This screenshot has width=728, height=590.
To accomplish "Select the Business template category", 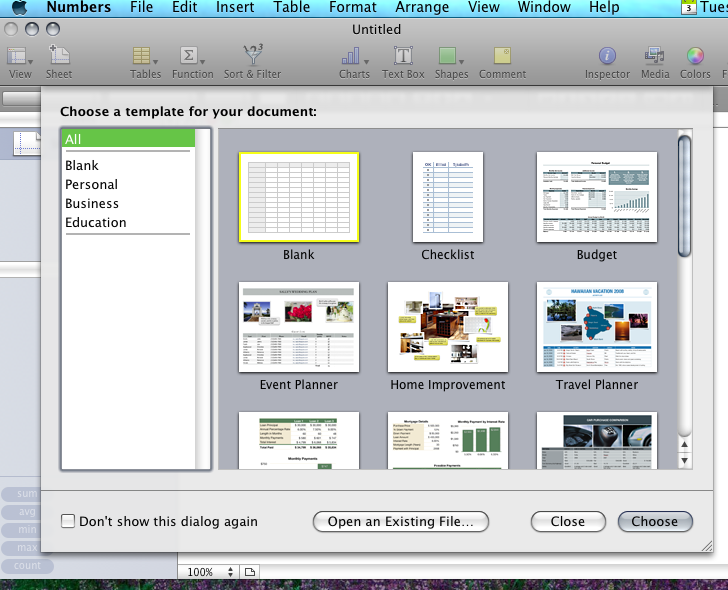I will click(128, 203).
